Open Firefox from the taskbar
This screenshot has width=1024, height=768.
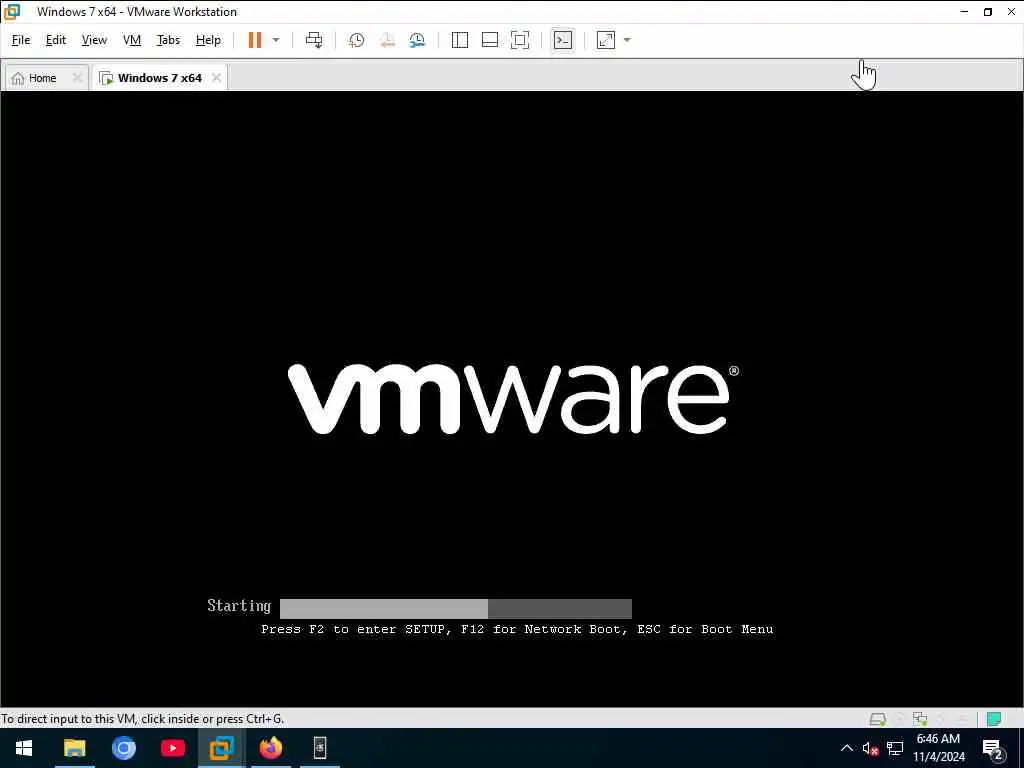pos(270,748)
